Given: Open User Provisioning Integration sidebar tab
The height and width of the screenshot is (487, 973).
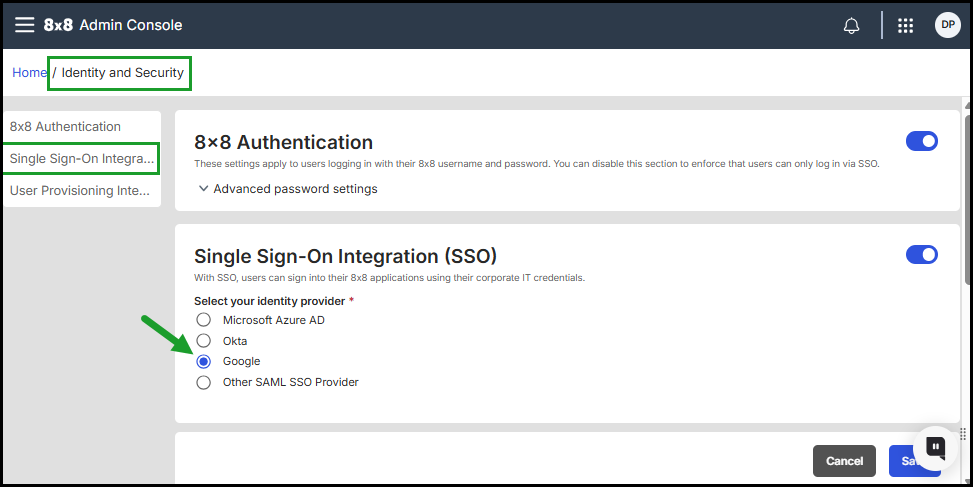Looking at the screenshot, I should 79,190.
